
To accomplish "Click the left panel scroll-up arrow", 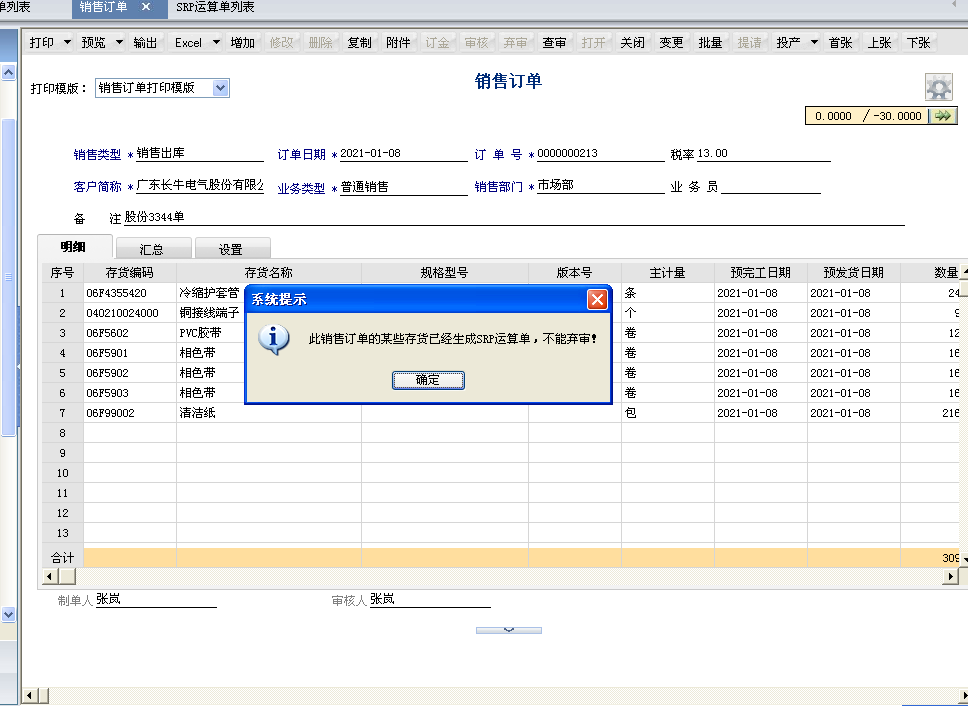I will coord(8,72).
